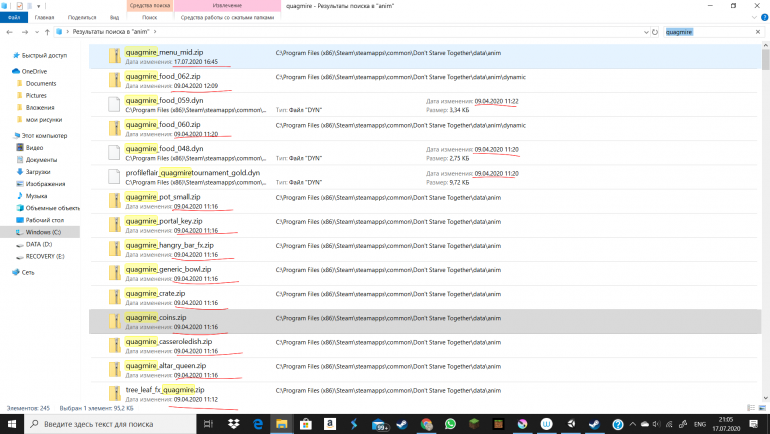Open the Файл menu
Screen dimensions: 770x434
(13, 18)
